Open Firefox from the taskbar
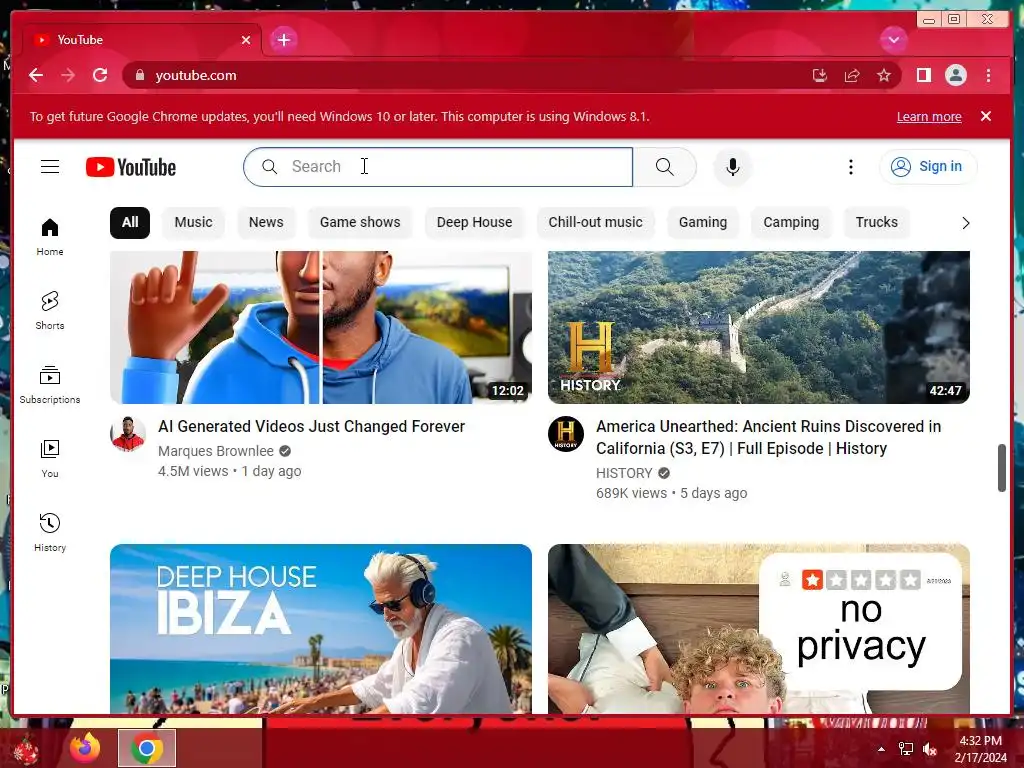 coord(86,748)
